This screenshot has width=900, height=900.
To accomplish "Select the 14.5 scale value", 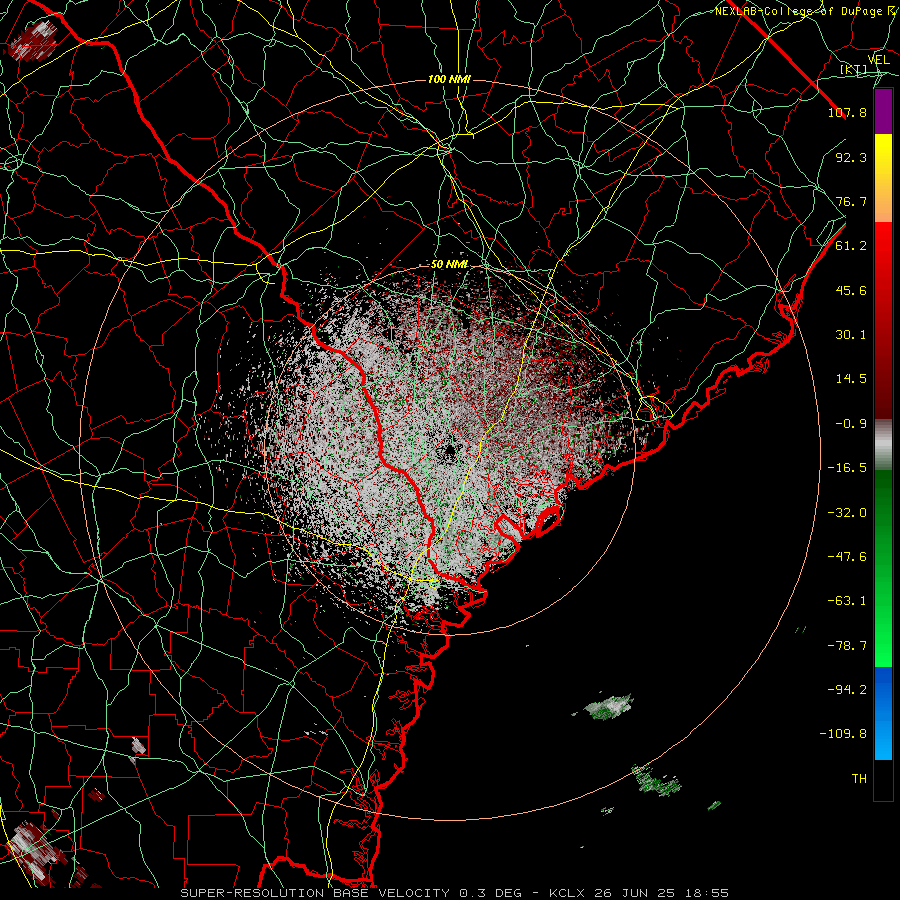I will [x=851, y=379].
